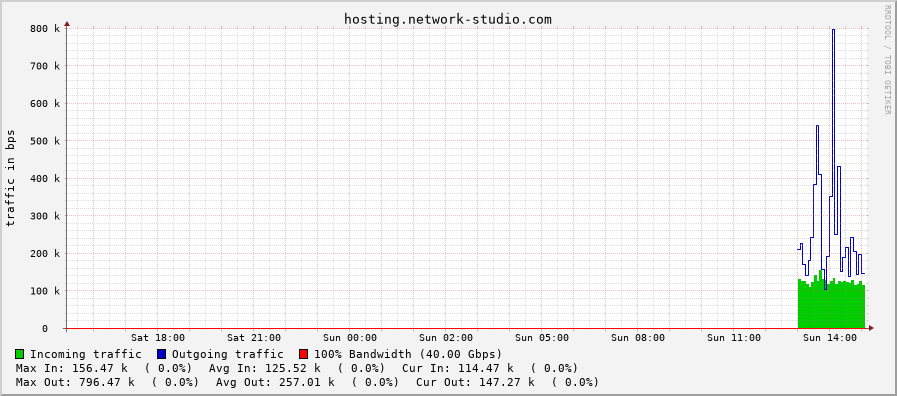897x396 pixels.
Task: Click the '800 k' y-axis label
Action: coord(45,28)
